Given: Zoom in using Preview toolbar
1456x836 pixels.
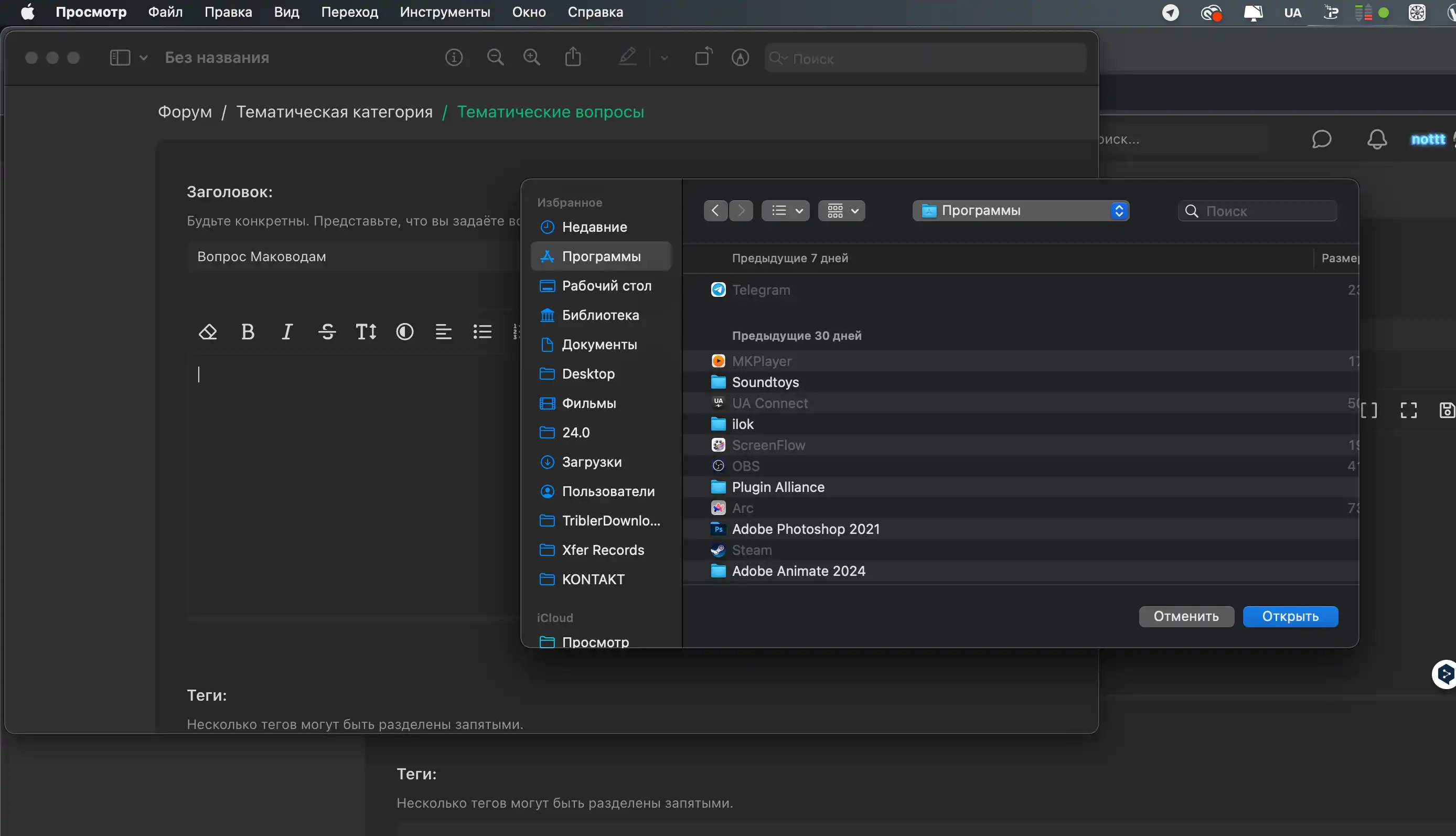Looking at the screenshot, I should click(x=532, y=57).
